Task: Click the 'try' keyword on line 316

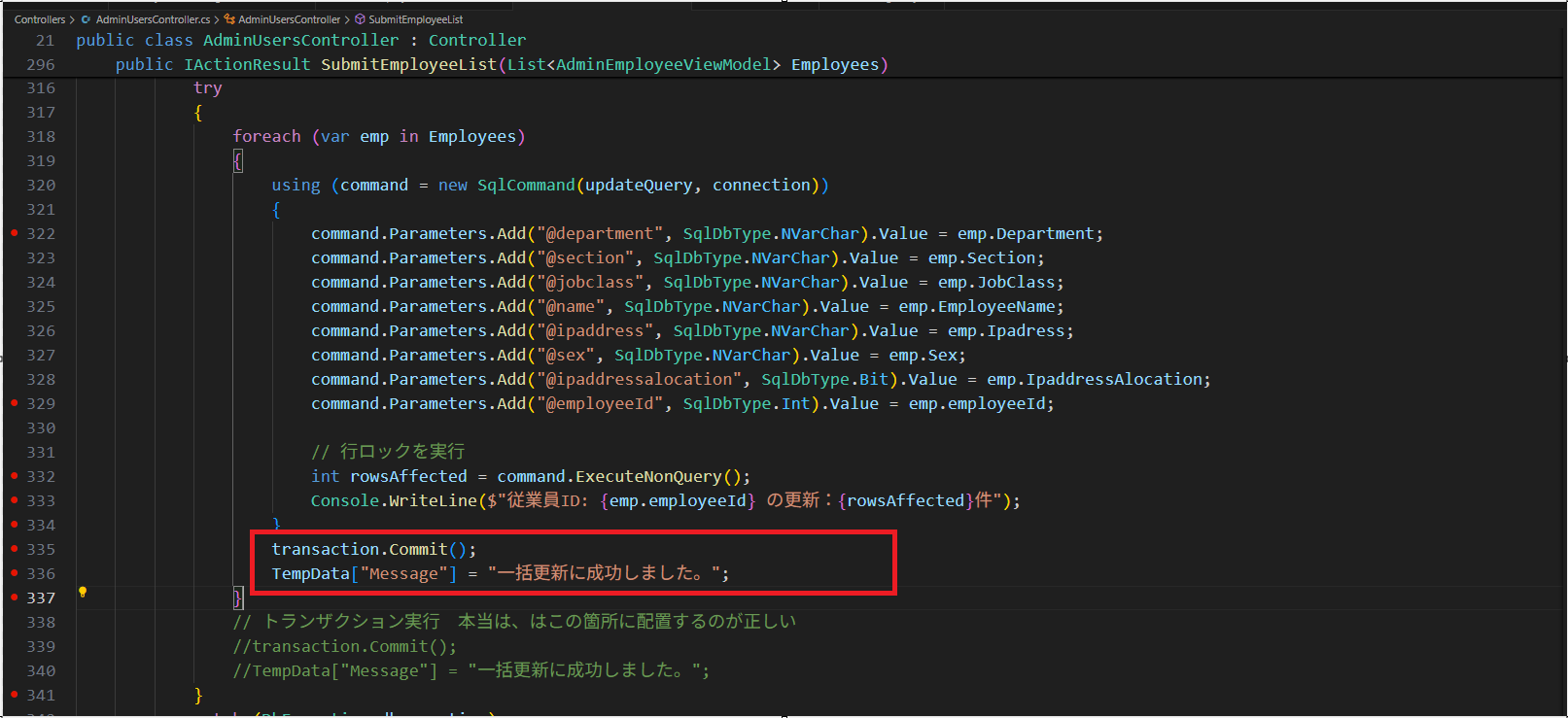Action: point(208,87)
